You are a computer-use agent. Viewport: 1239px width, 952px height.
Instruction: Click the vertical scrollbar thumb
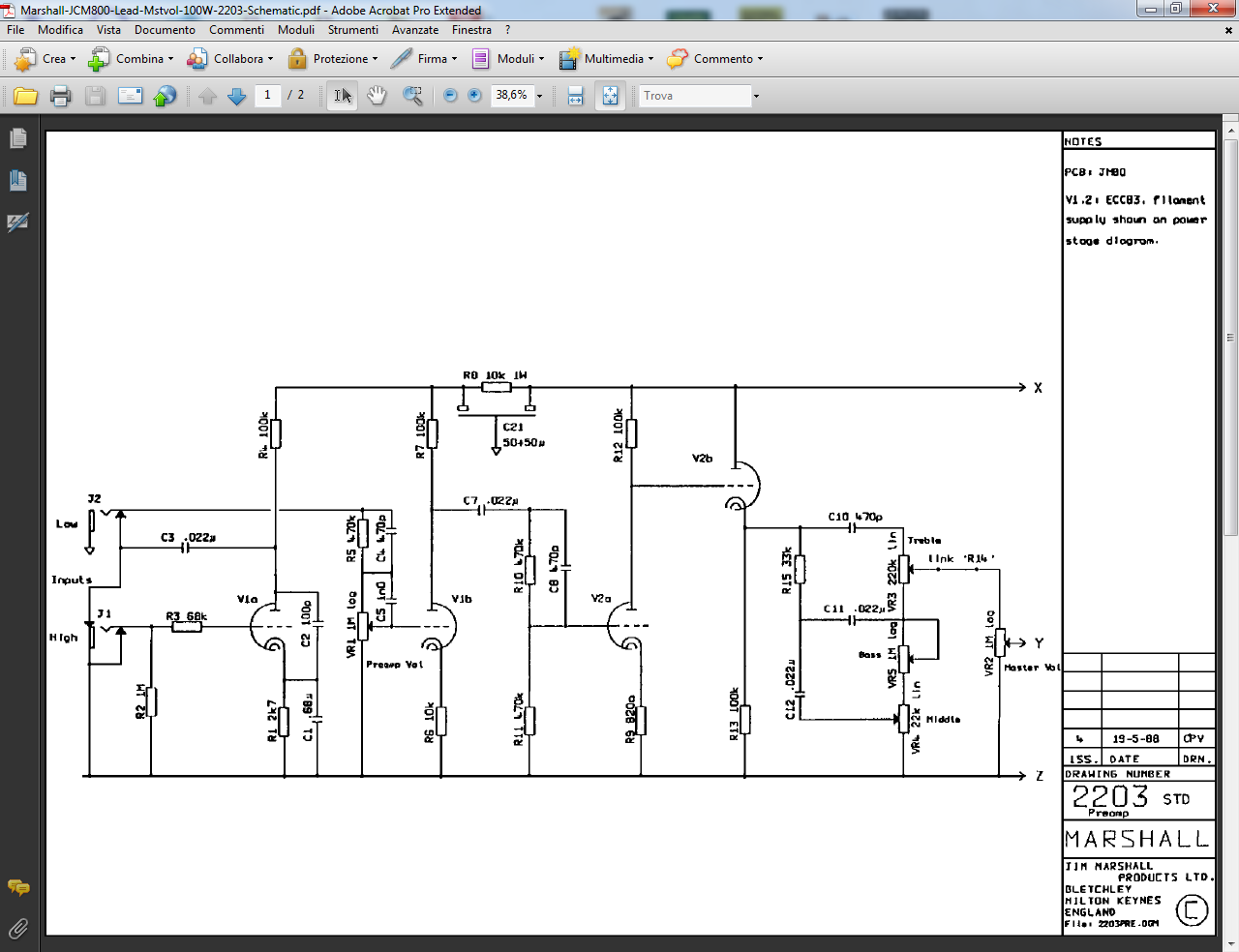(1231, 337)
